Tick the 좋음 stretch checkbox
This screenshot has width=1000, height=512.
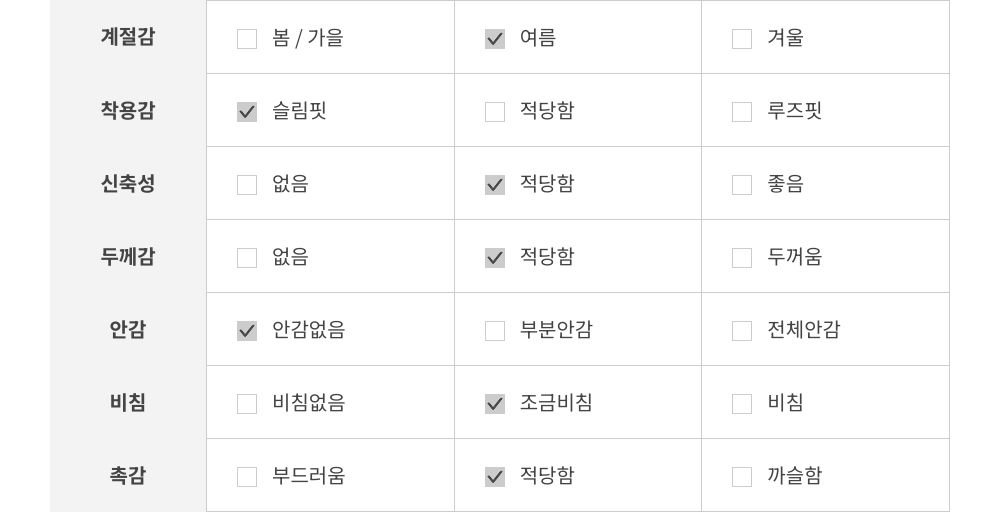(742, 185)
